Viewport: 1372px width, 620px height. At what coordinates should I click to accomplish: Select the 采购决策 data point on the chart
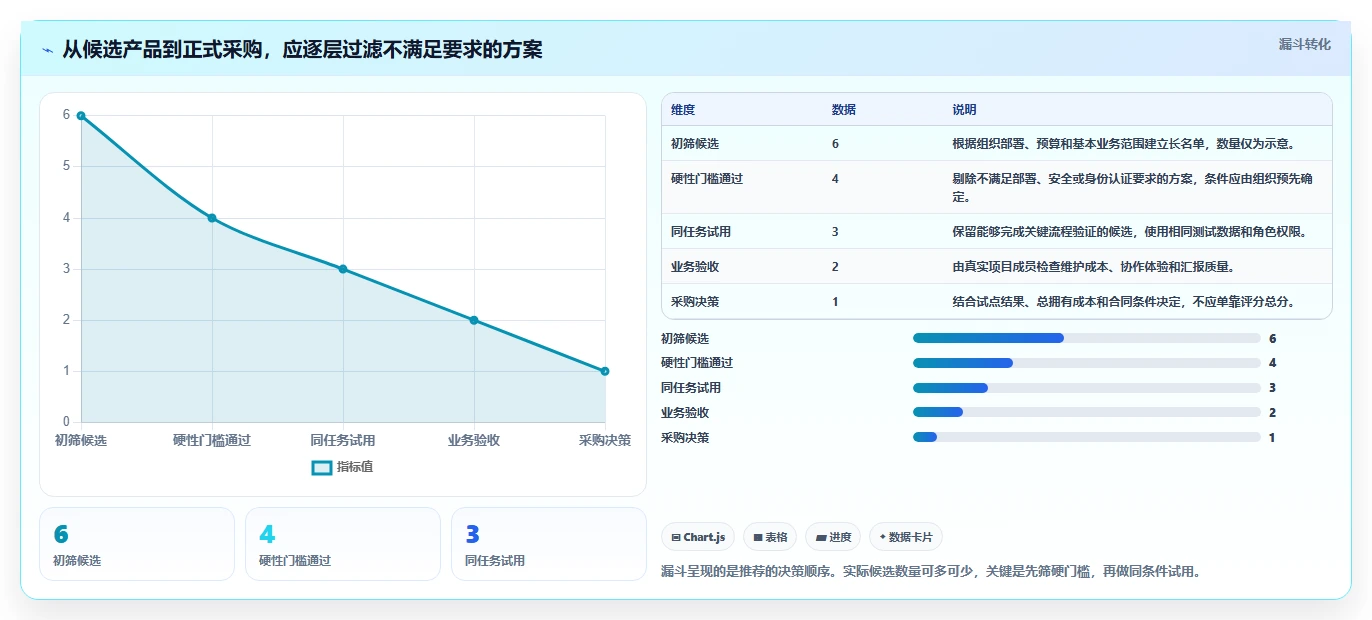[x=605, y=371]
